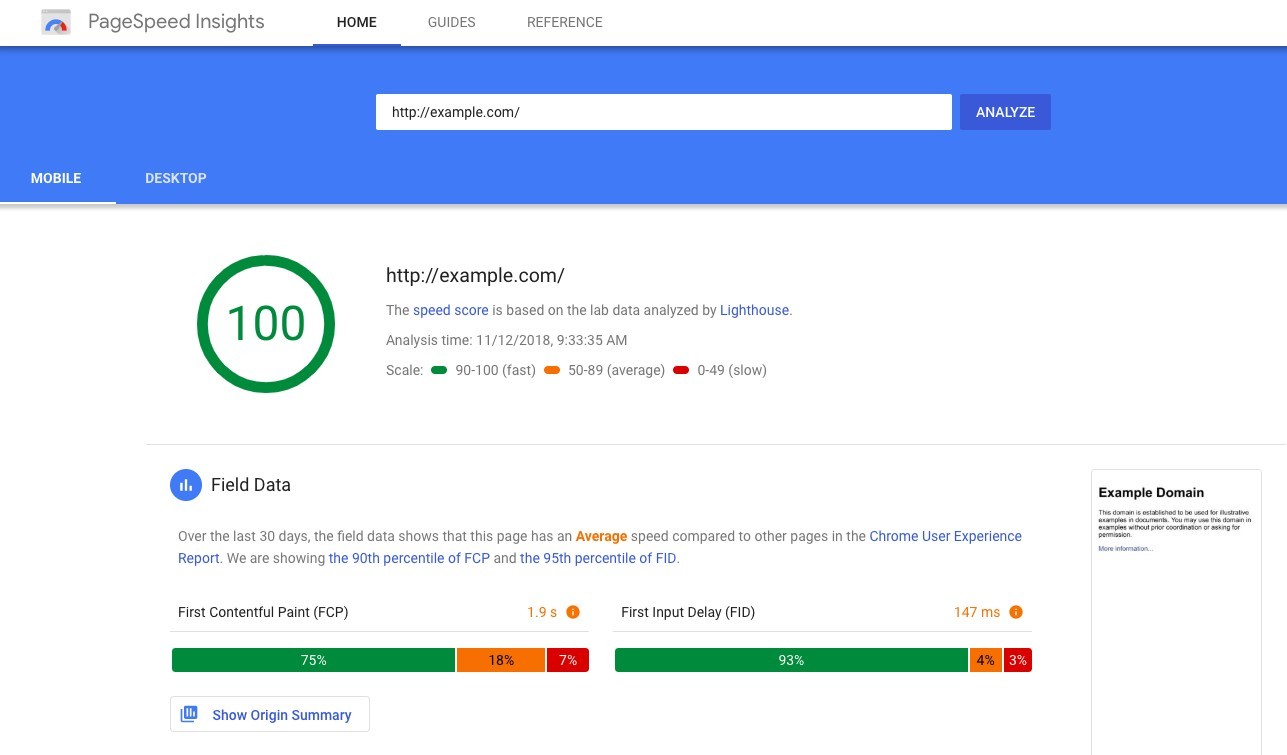The height and width of the screenshot is (755, 1287).
Task: Follow the Chrome User Experience Report link
Action: click(945, 536)
